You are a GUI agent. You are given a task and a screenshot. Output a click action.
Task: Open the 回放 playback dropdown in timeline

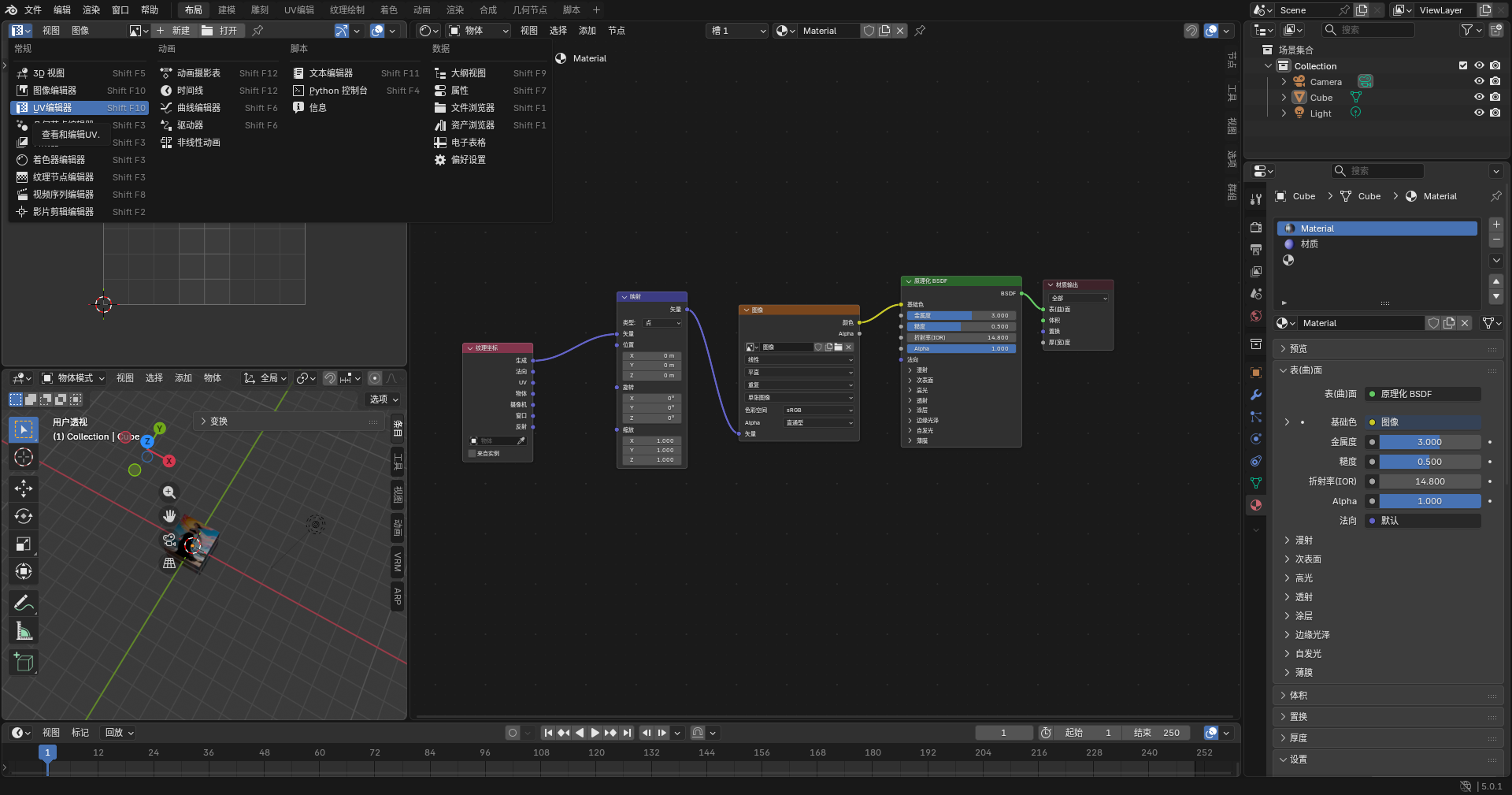(120, 733)
